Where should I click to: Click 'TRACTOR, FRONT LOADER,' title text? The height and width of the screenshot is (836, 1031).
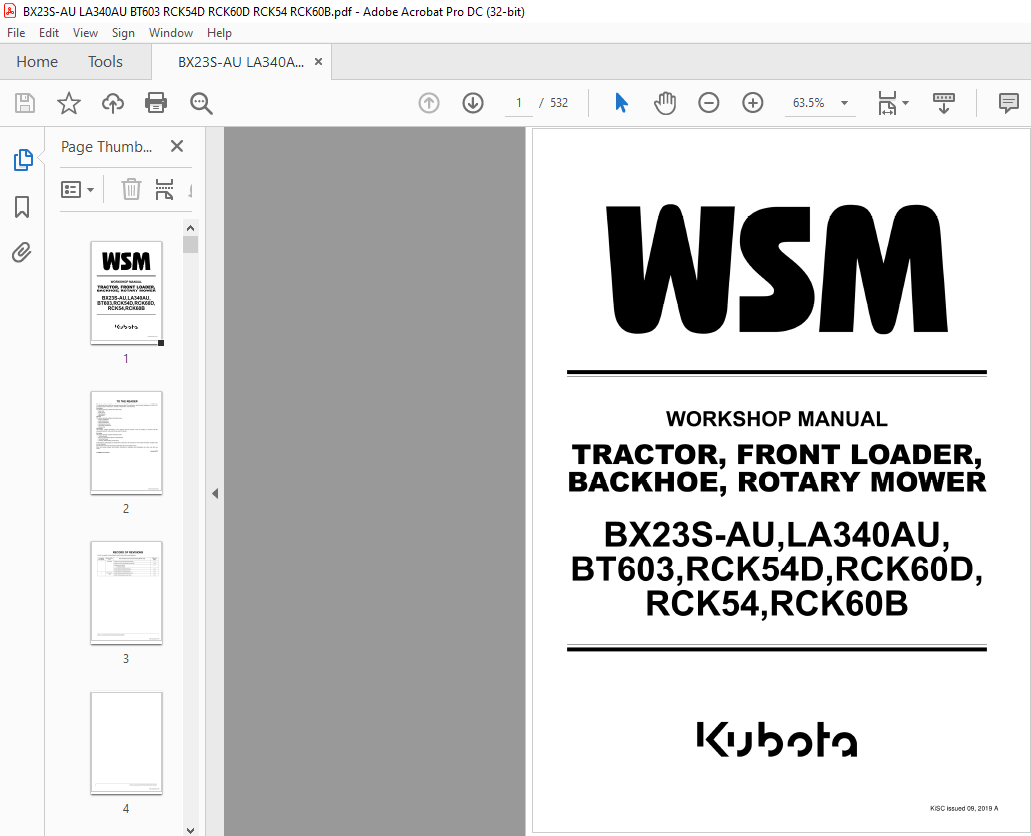(777, 455)
